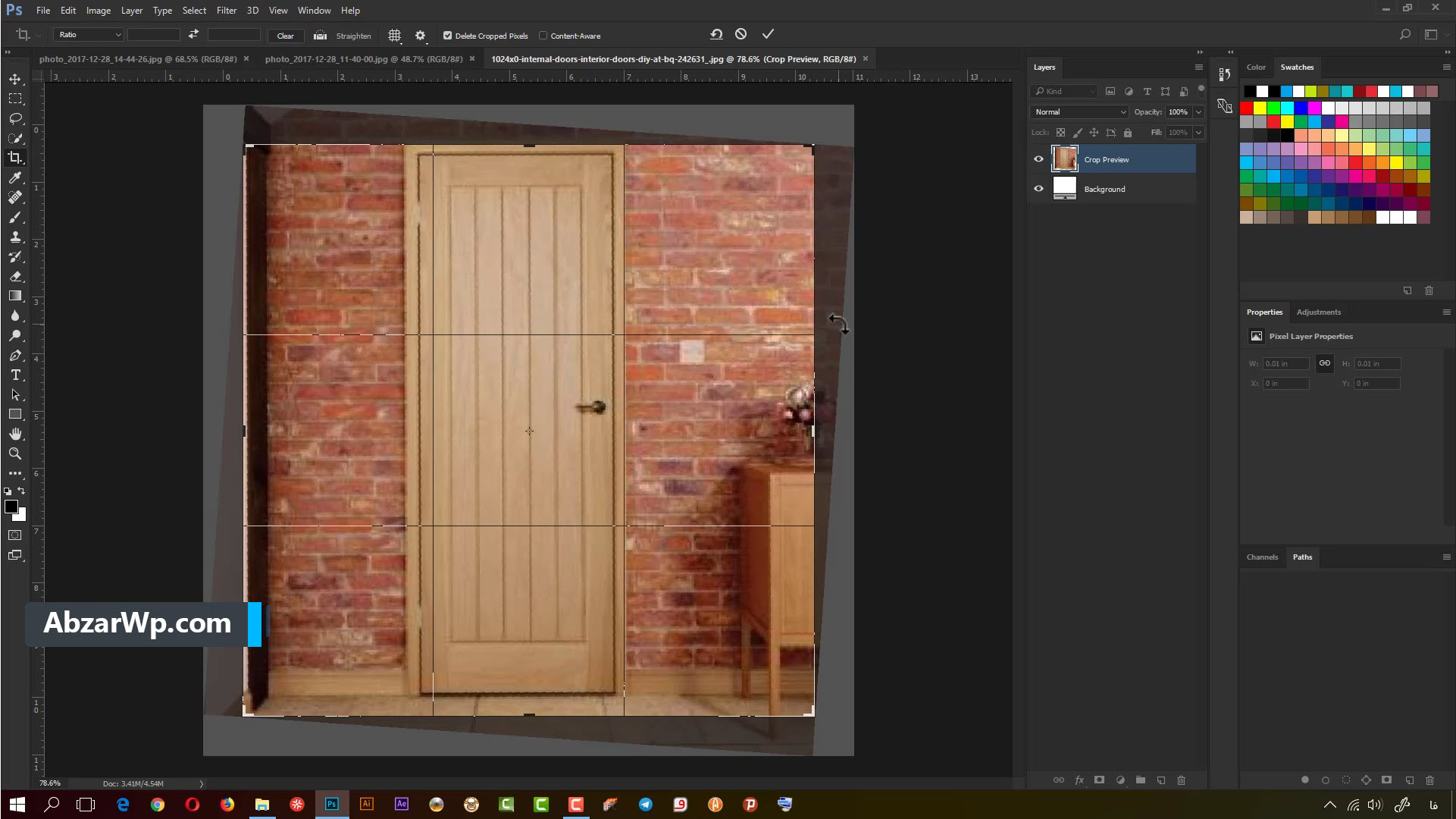Viewport: 1456px width, 819px height.
Task: Cancel the current crop operation
Action: pos(741,34)
